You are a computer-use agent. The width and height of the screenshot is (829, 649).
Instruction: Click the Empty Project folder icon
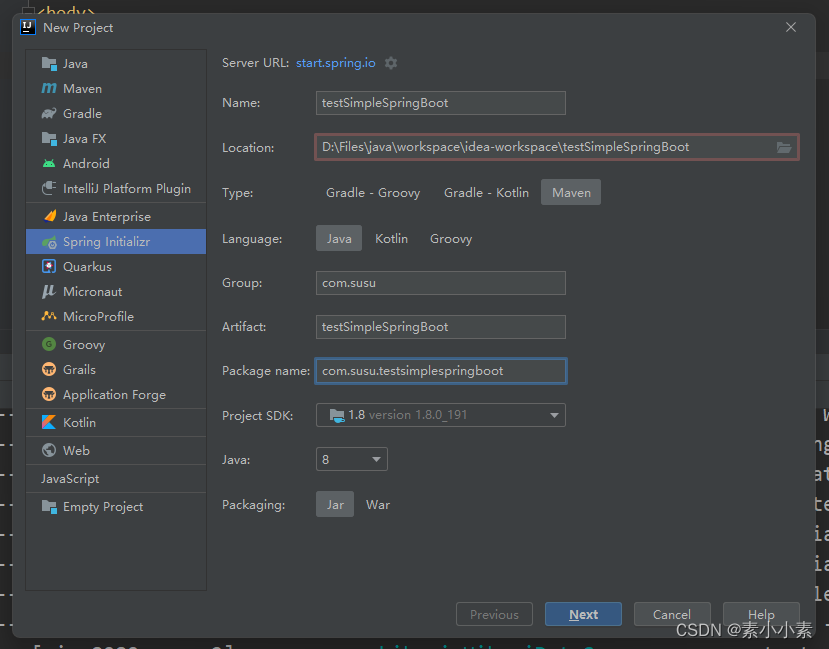tap(49, 507)
